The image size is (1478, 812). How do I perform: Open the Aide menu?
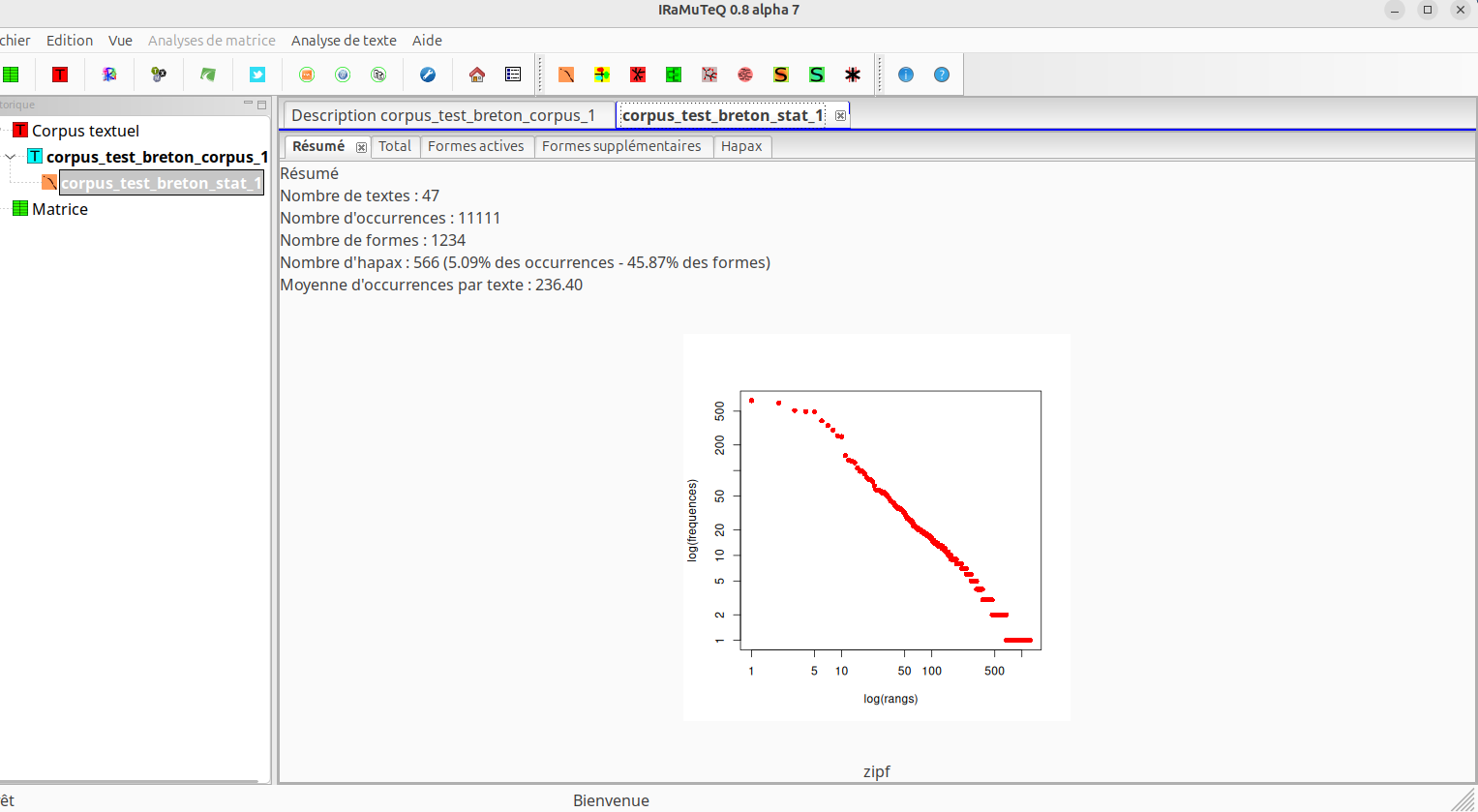pyautogui.click(x=427, y=41)
